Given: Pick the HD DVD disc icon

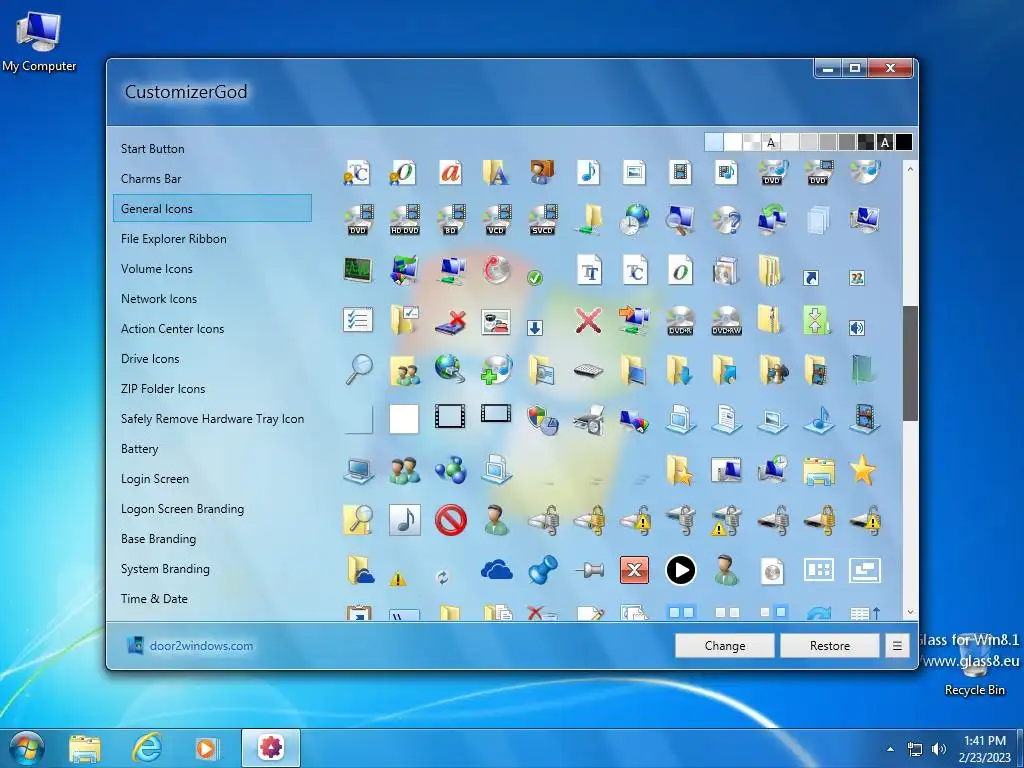Looking at the screenshot, I should 404,219.
